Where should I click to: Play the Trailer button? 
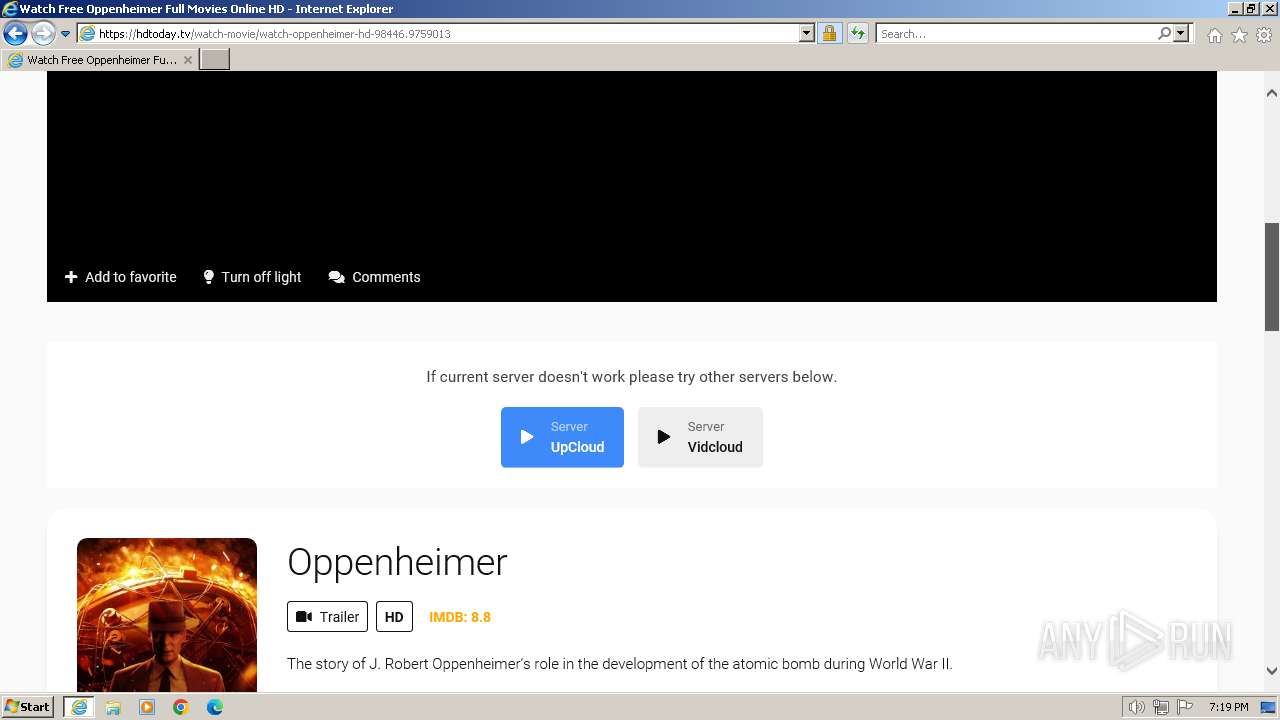(x=327, y=617)
